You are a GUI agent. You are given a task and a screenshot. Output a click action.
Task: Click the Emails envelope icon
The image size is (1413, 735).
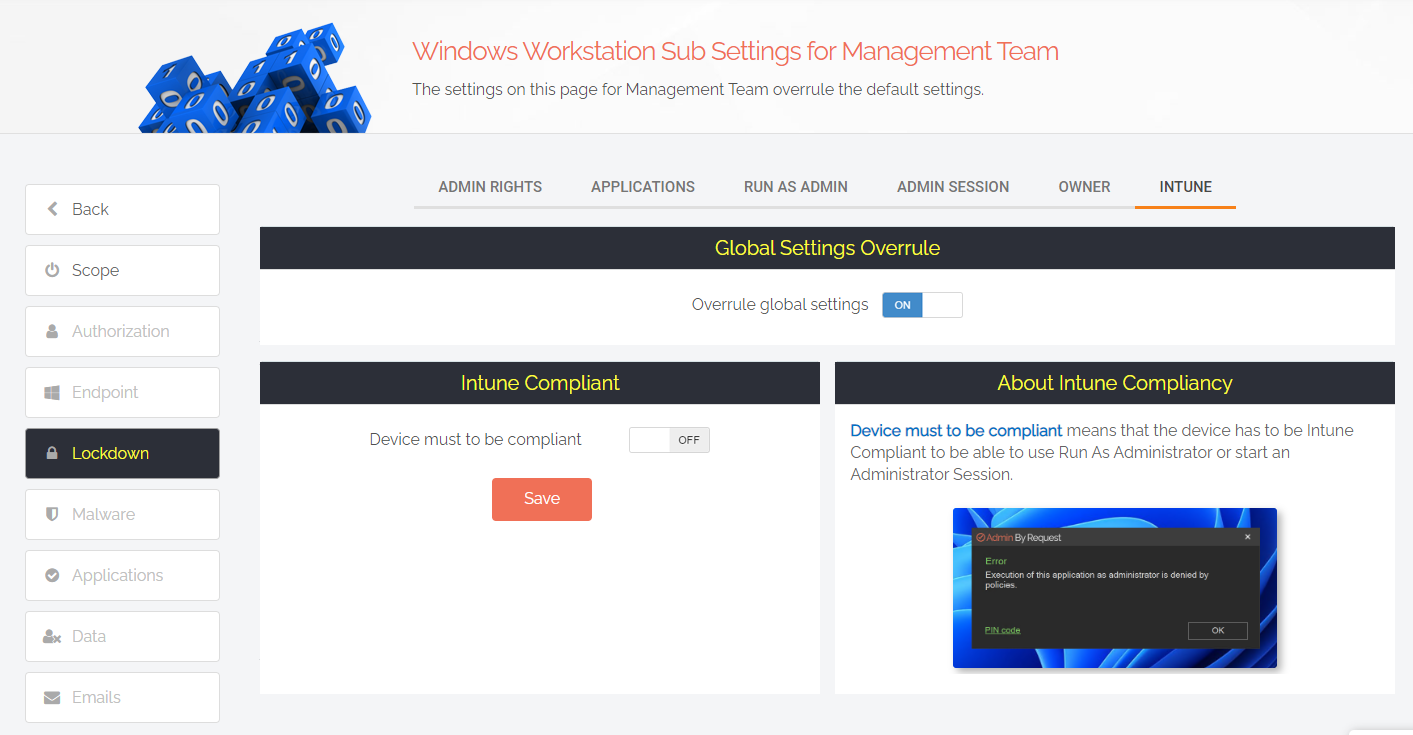[52, 697]
